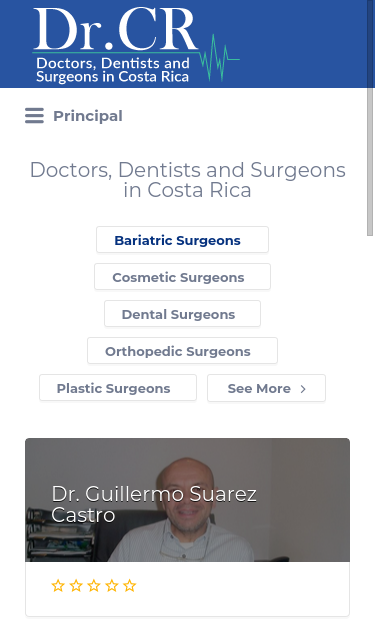Click the Dr.CR logo

coord(136,45)
